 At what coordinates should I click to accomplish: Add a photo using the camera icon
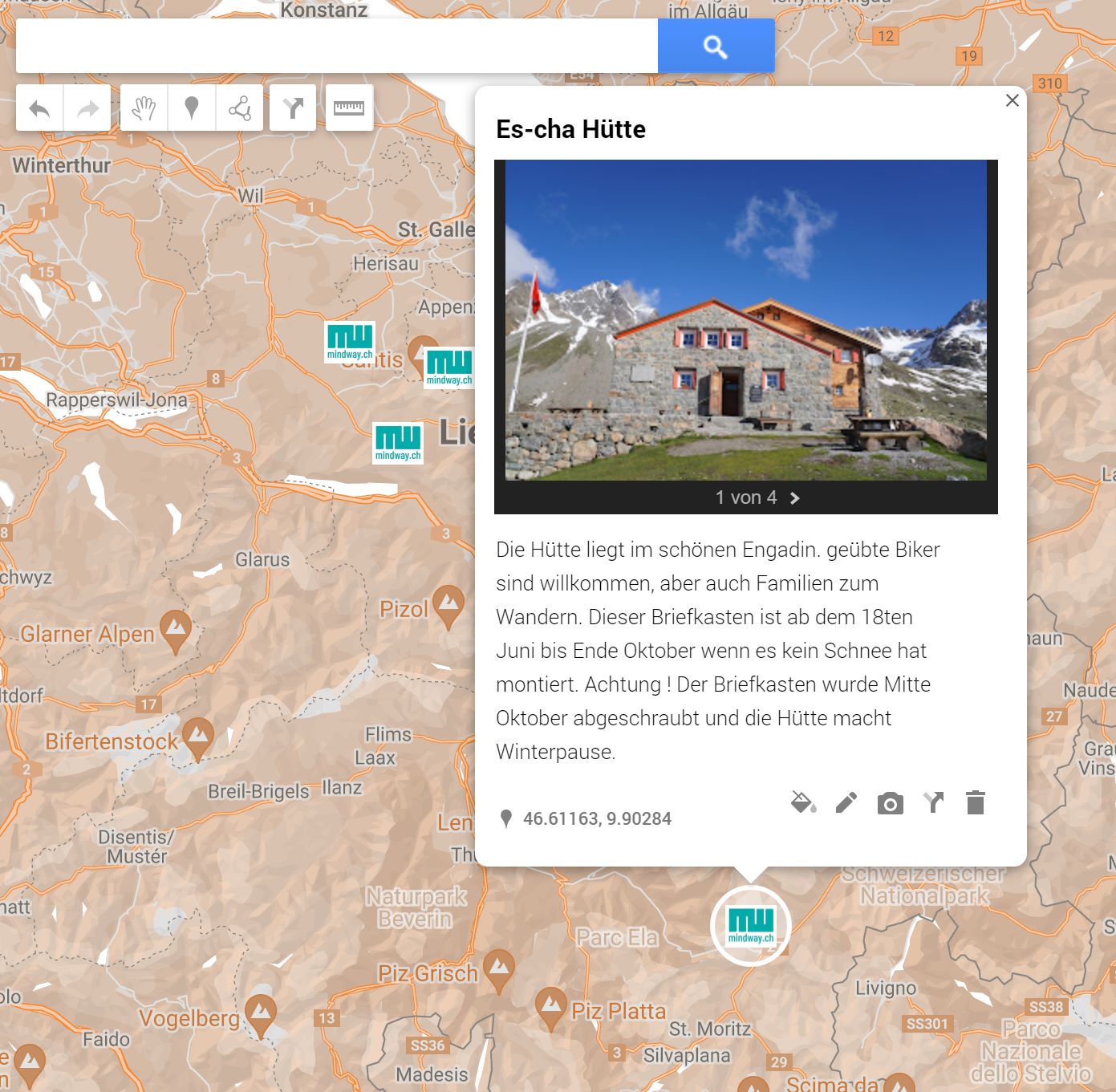[890, 803]
